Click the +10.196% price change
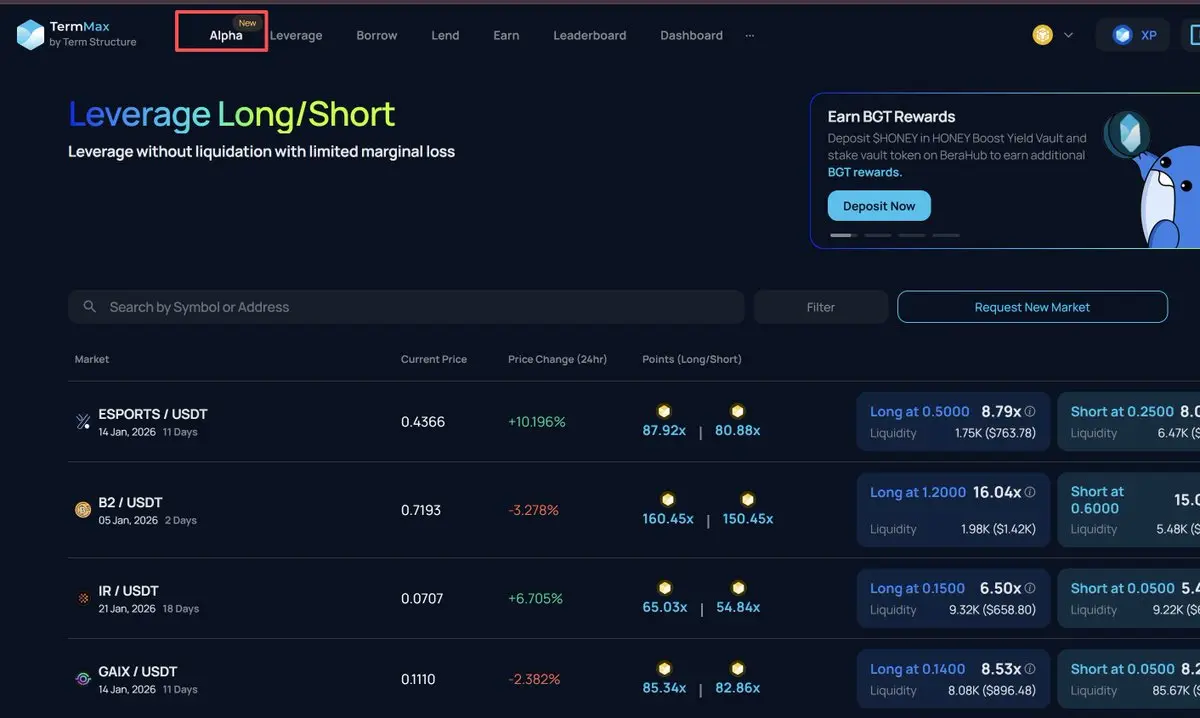Screen dimensions: 1200x718 click(x=537, y=422)
